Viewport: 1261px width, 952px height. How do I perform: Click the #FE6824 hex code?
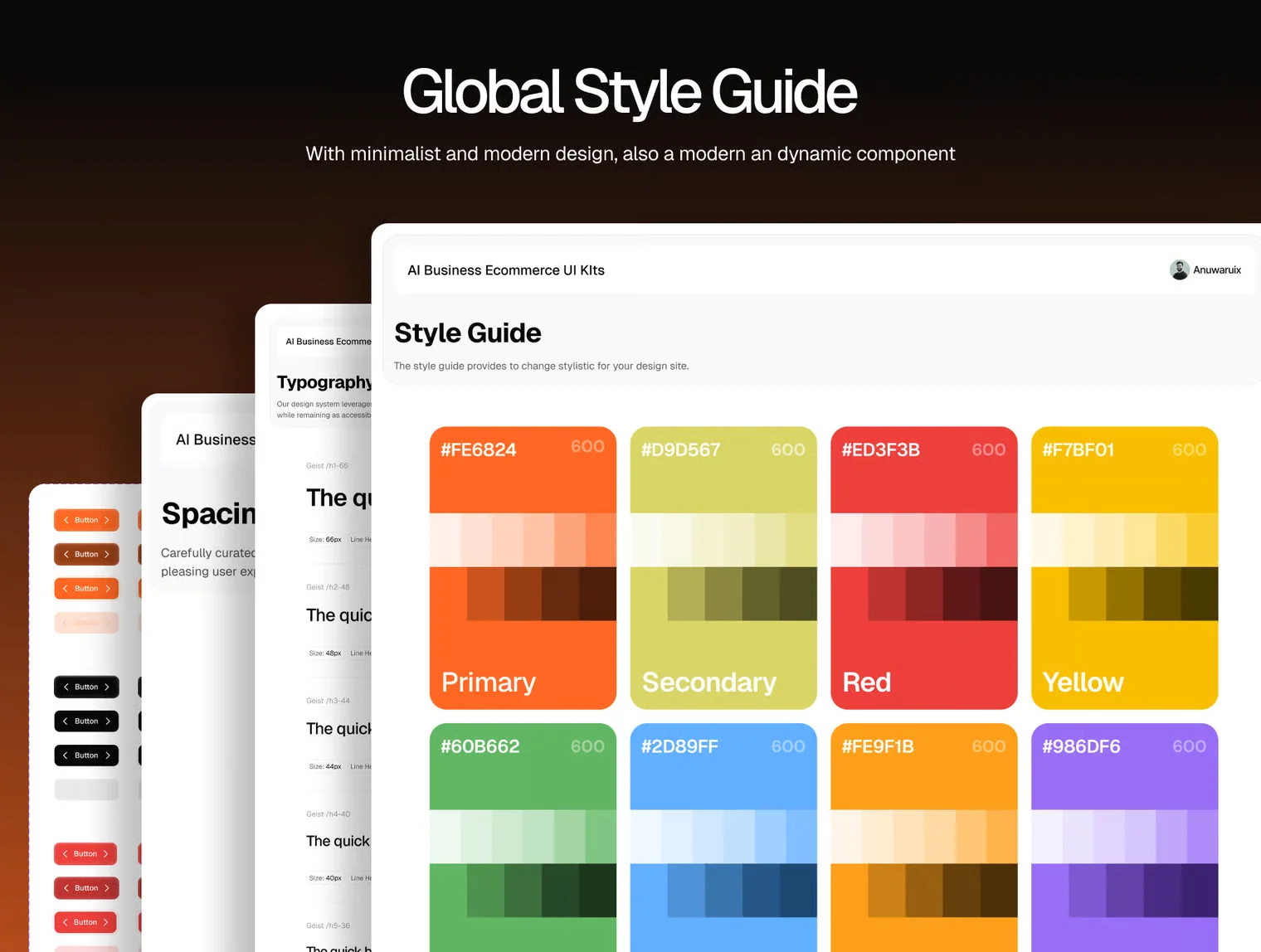click(x=479, y=449)
